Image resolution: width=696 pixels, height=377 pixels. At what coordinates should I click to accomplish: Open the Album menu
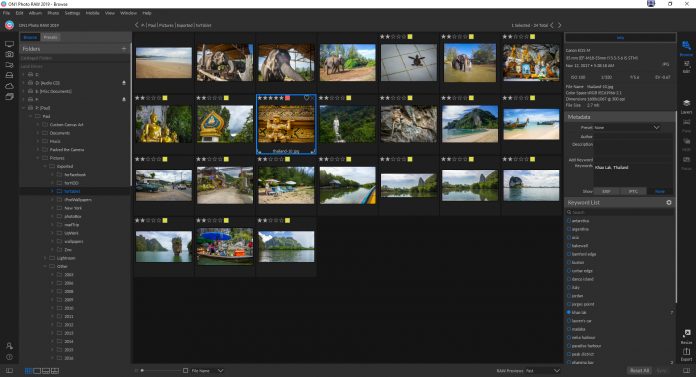[x=35, y=13]
